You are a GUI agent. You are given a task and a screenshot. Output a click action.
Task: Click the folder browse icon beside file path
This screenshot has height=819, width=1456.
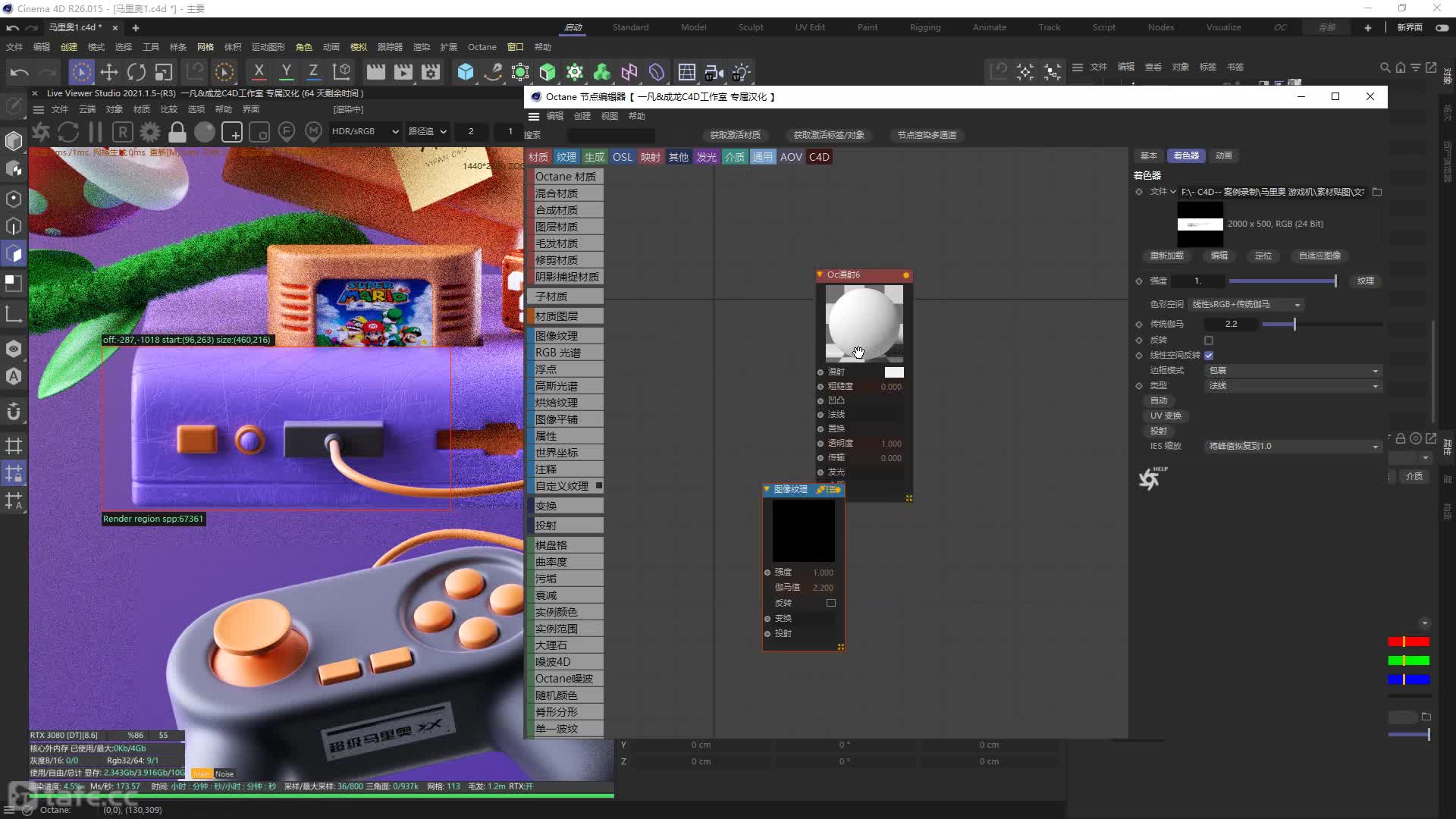[1377, 192]
